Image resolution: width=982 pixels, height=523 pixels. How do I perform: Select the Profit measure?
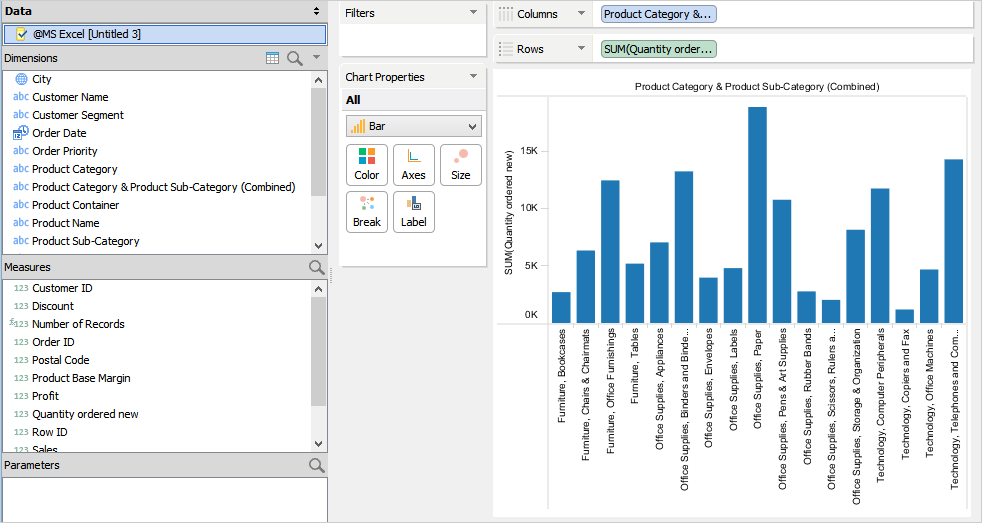coord(46,396)
